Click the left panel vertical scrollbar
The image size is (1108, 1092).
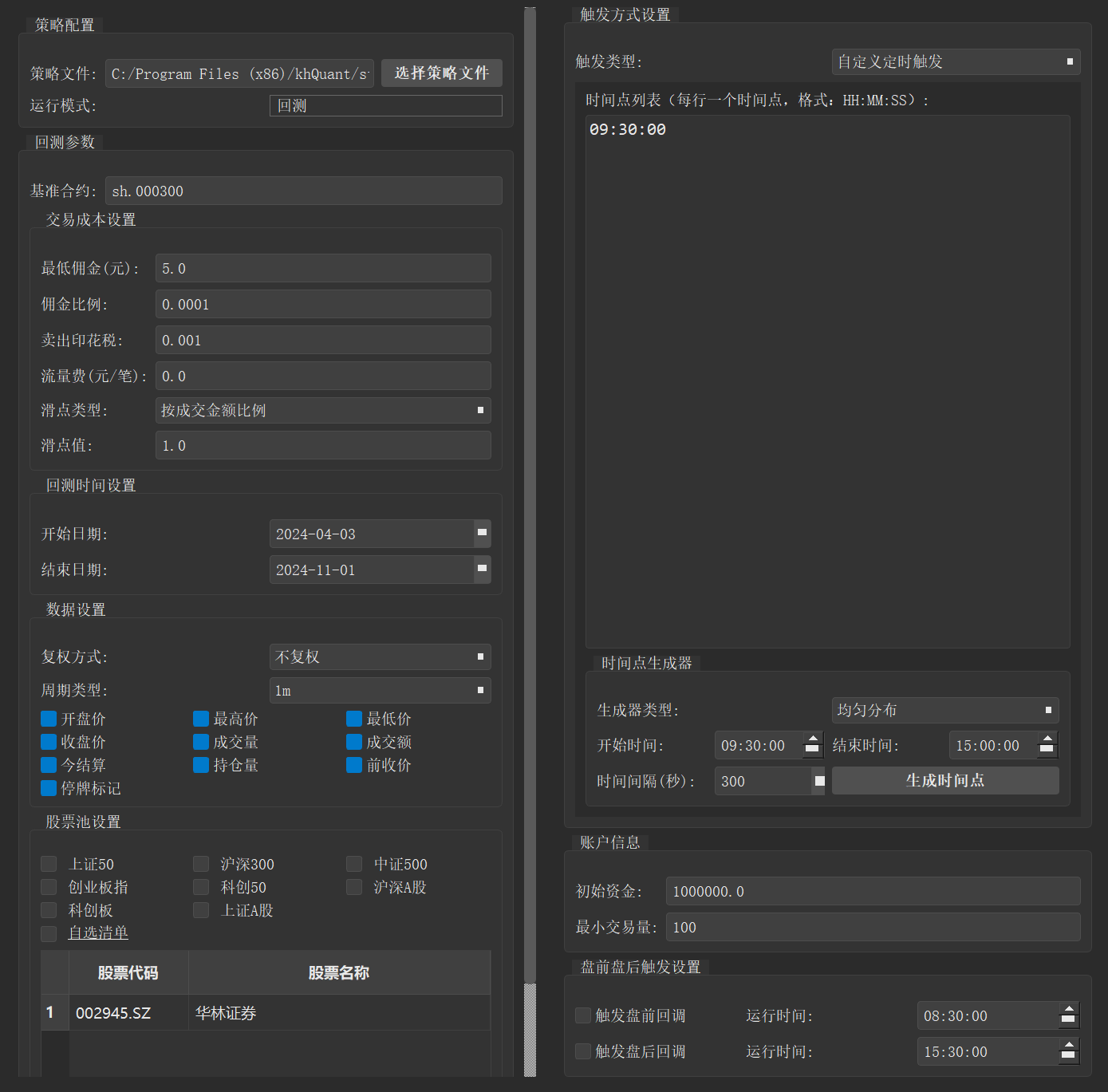pyautogui.click(x=530, y=495)
